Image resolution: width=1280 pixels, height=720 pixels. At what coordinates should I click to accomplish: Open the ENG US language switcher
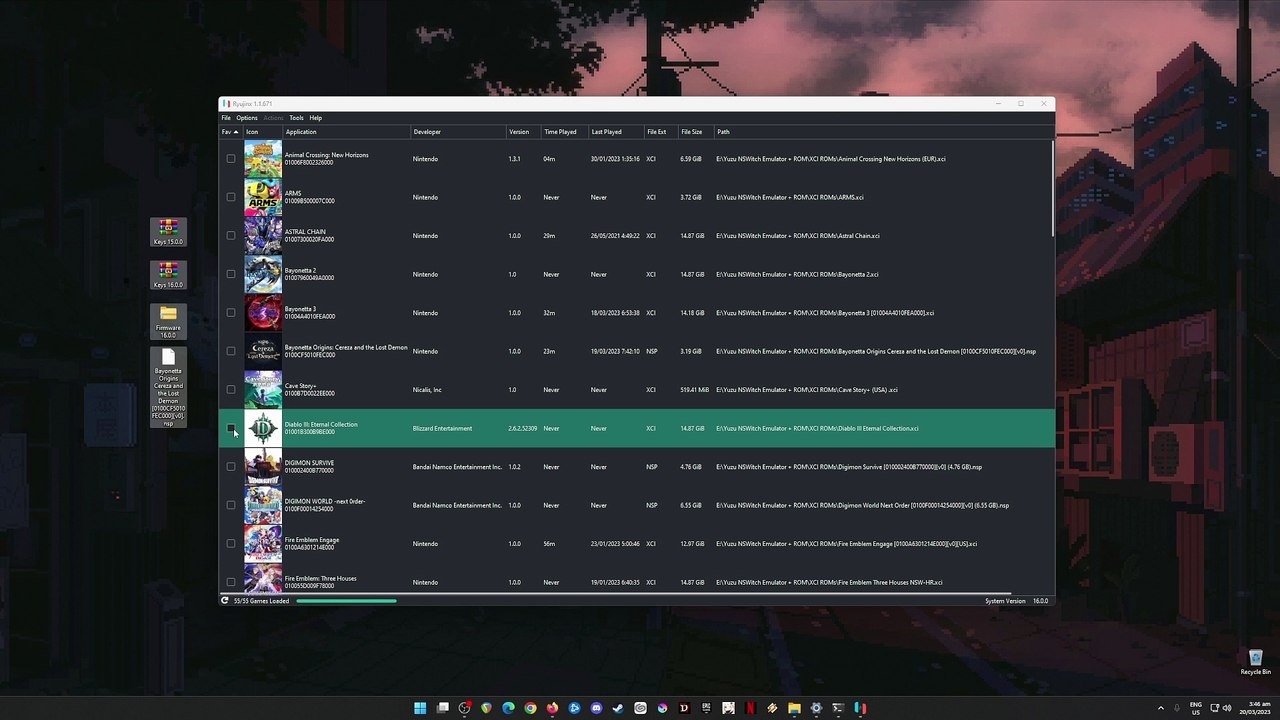pyautogui.click(x=1196, y=708)
